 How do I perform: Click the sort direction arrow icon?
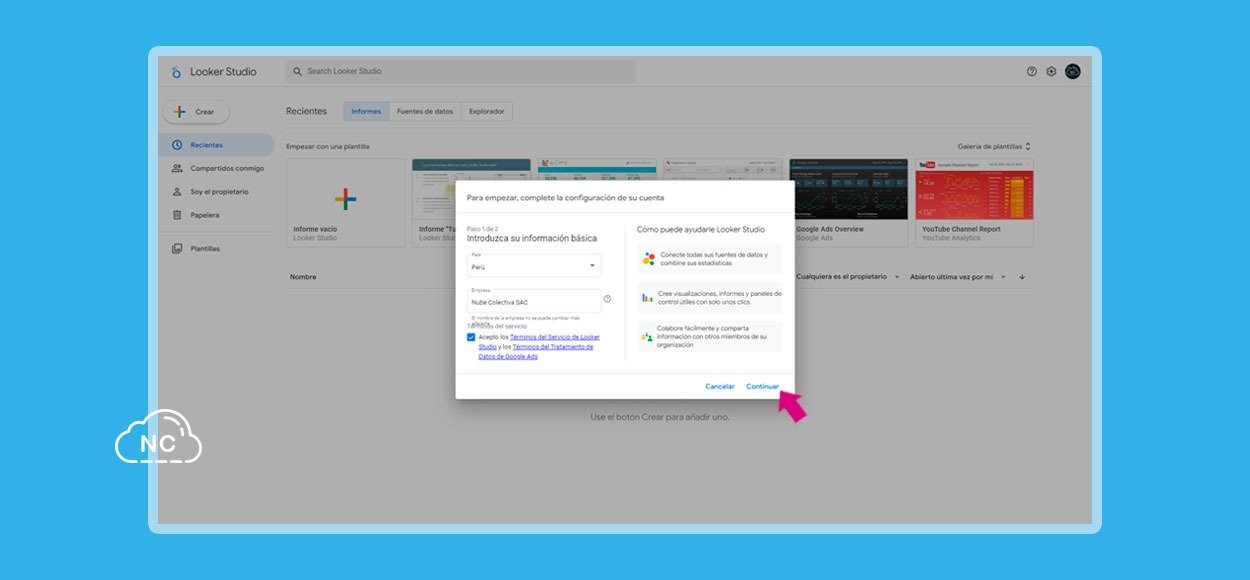point(1022,277)
